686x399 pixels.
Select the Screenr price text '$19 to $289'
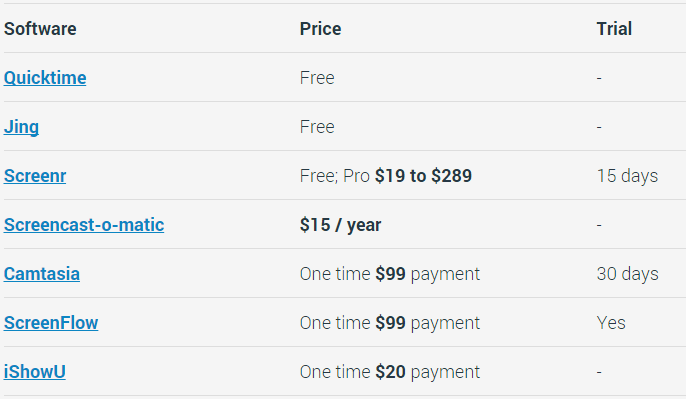pos(424,176)
